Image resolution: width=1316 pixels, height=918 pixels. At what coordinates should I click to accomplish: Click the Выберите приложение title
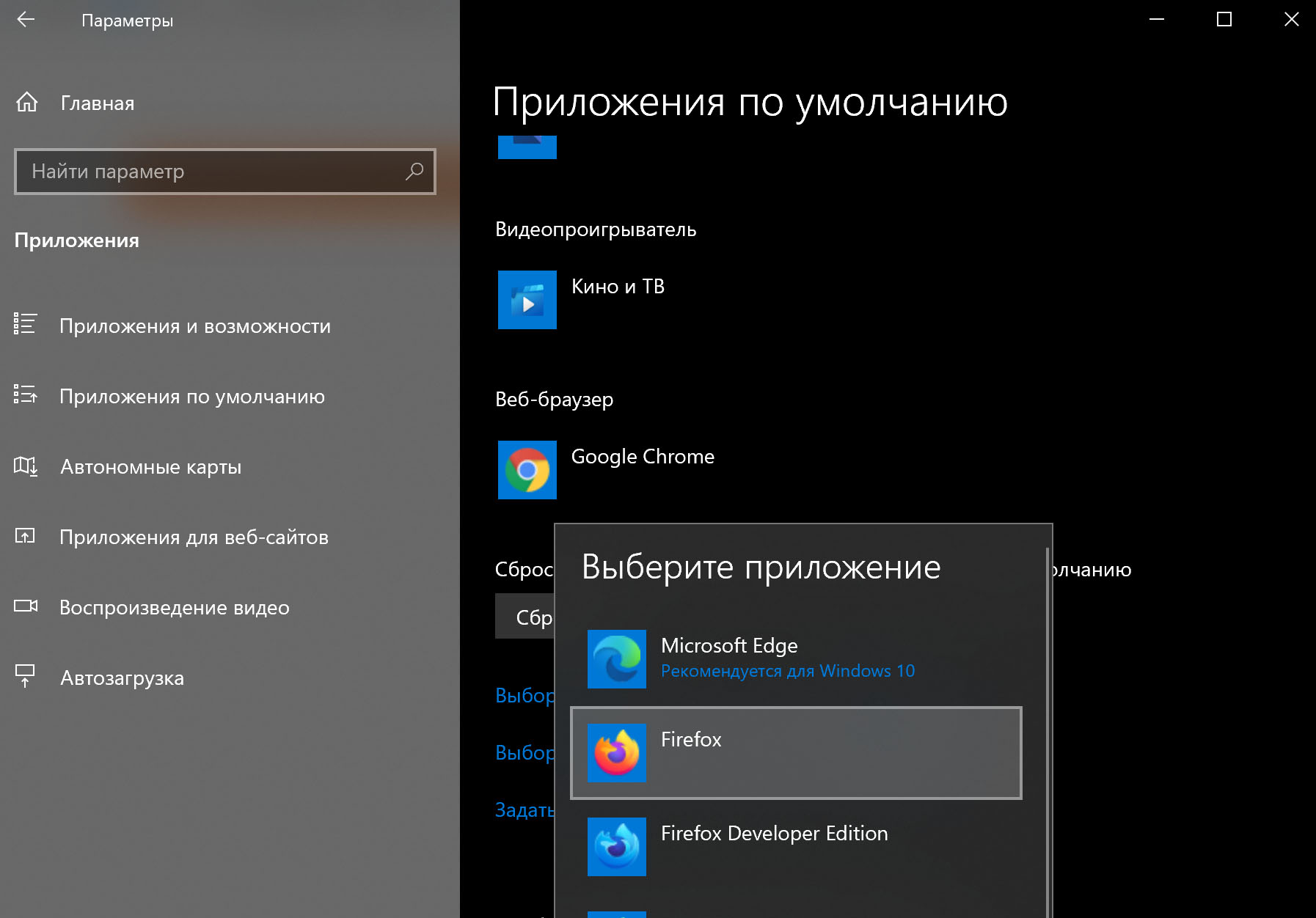tap(761, 567)
